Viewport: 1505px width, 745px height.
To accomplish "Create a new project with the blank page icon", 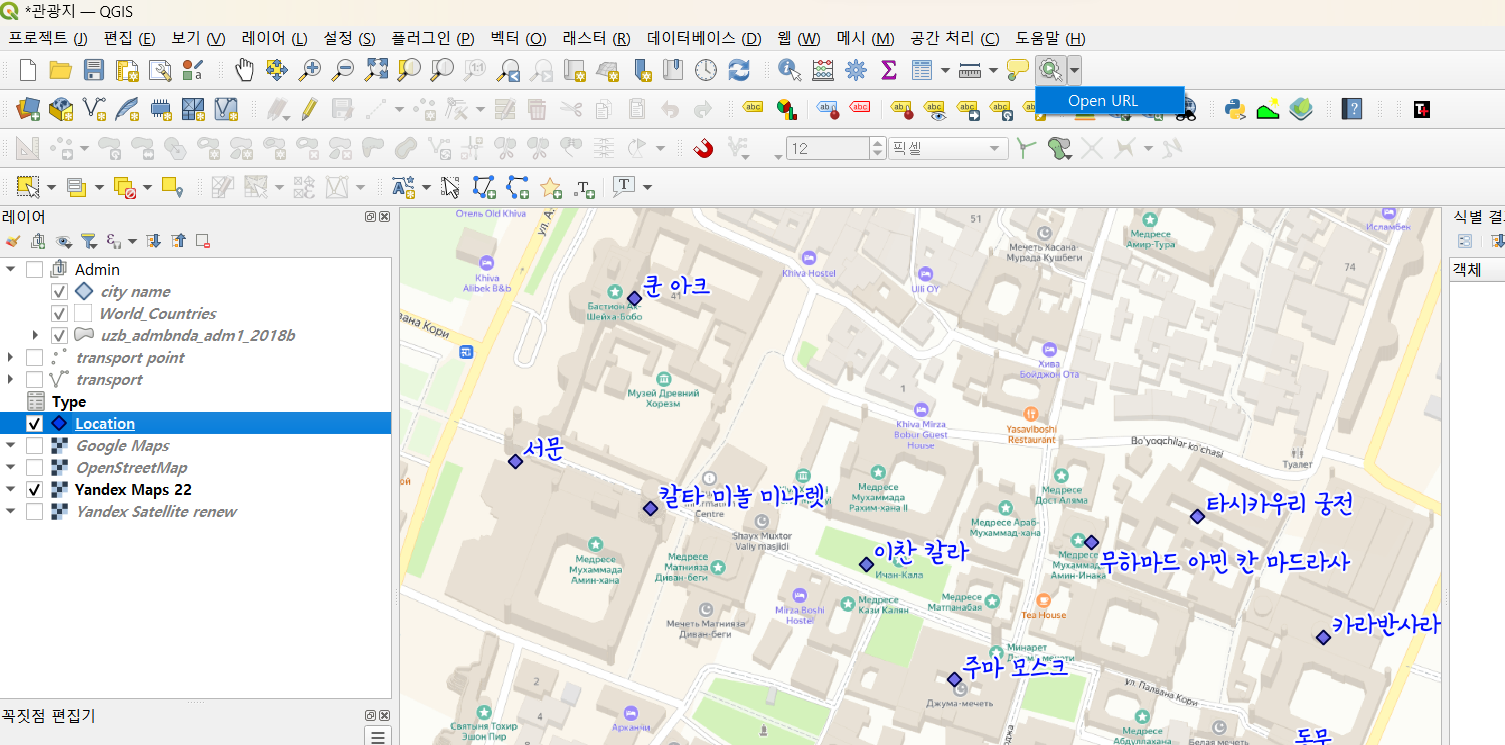I will [28, 70].
